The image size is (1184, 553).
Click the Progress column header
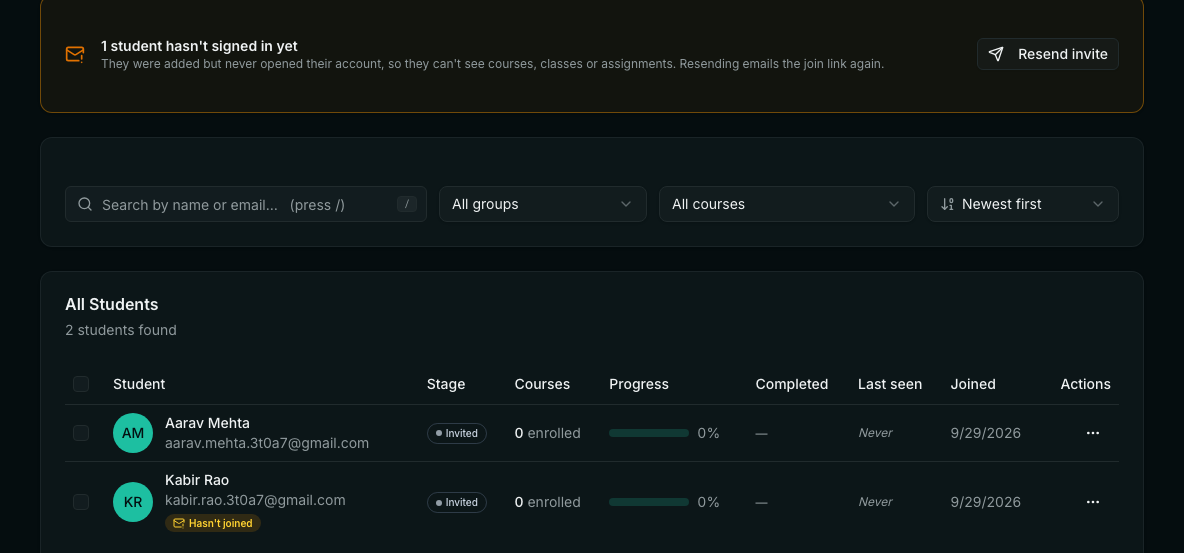coord(639,384)
